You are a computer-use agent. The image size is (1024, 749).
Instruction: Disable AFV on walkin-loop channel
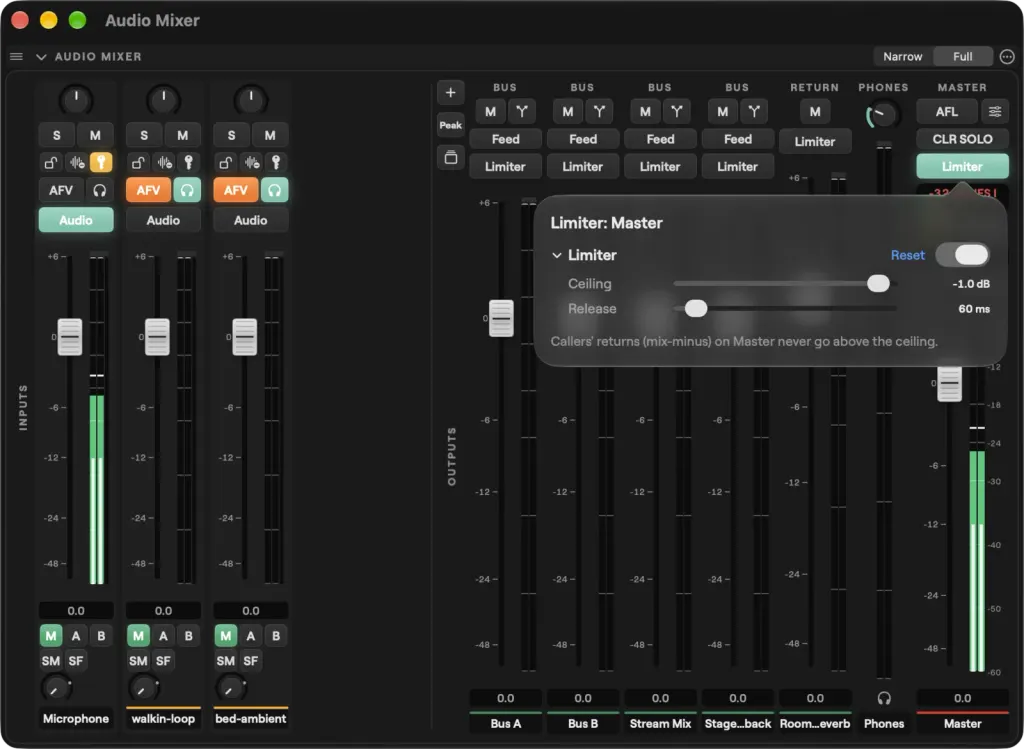click(x=148, y=191)
